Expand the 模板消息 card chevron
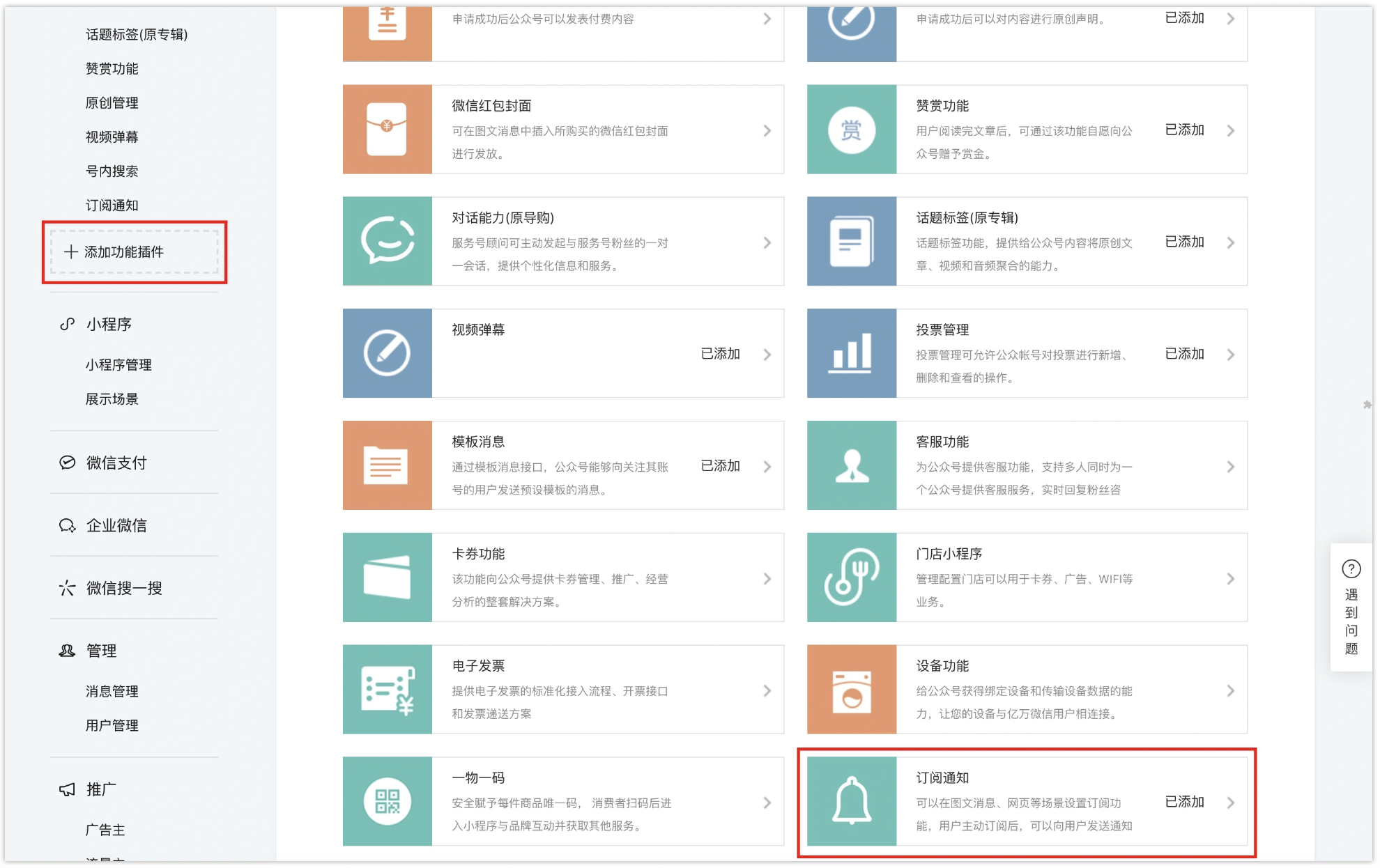The image size is (1380, 868). click(x=767, y=467)
